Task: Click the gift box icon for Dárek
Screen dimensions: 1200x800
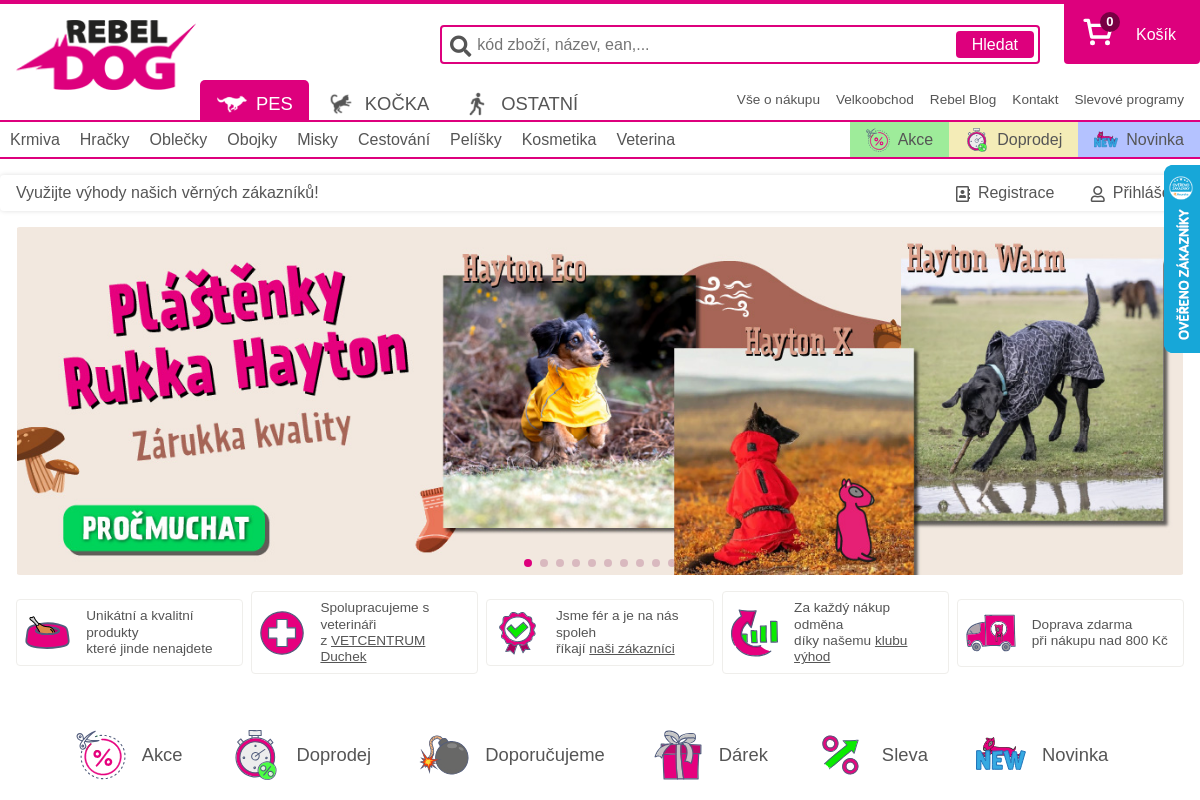Action: 678,755
